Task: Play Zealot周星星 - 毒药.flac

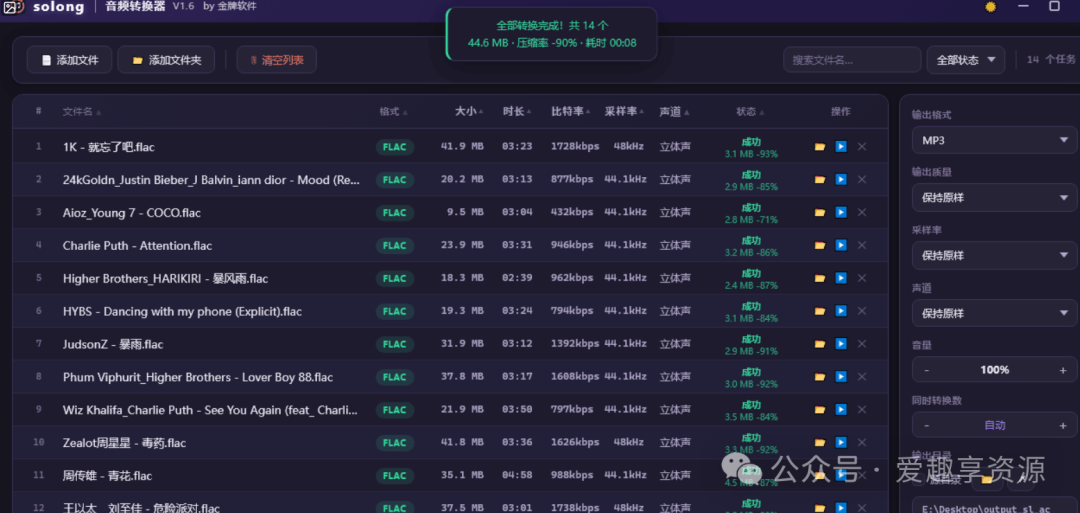Action: (840, 442)
